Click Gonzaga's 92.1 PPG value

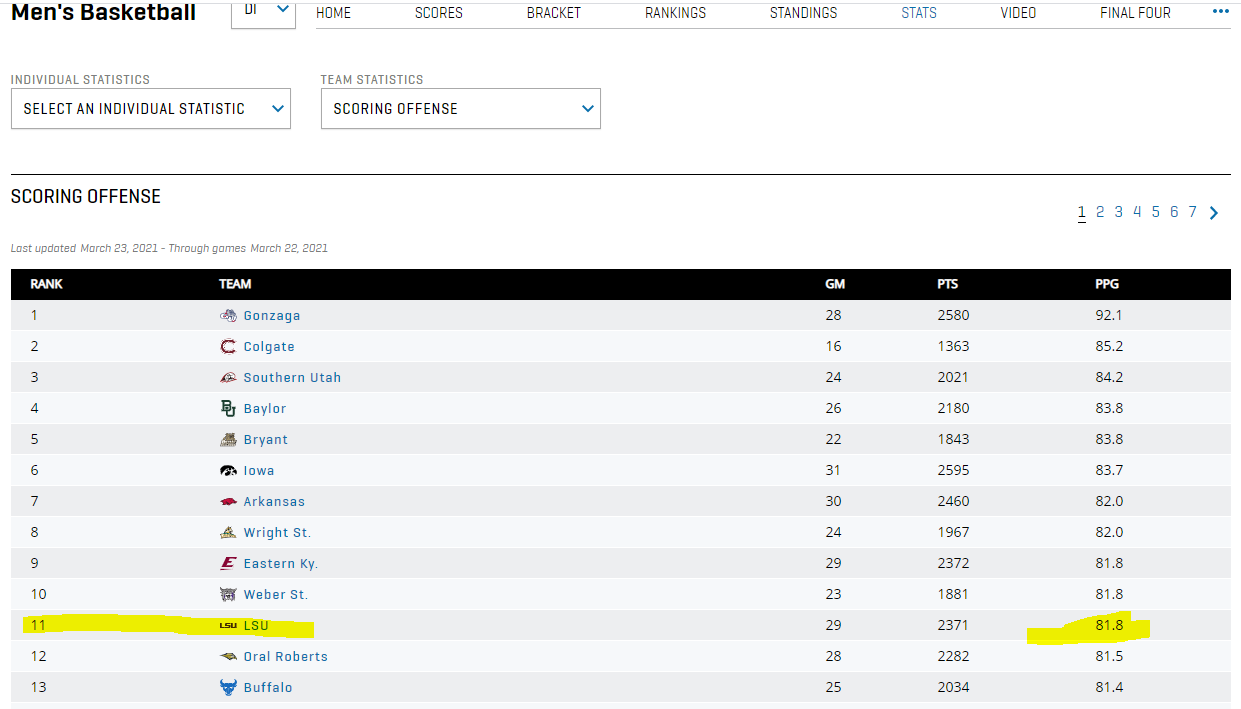[x=1109, y=316]
